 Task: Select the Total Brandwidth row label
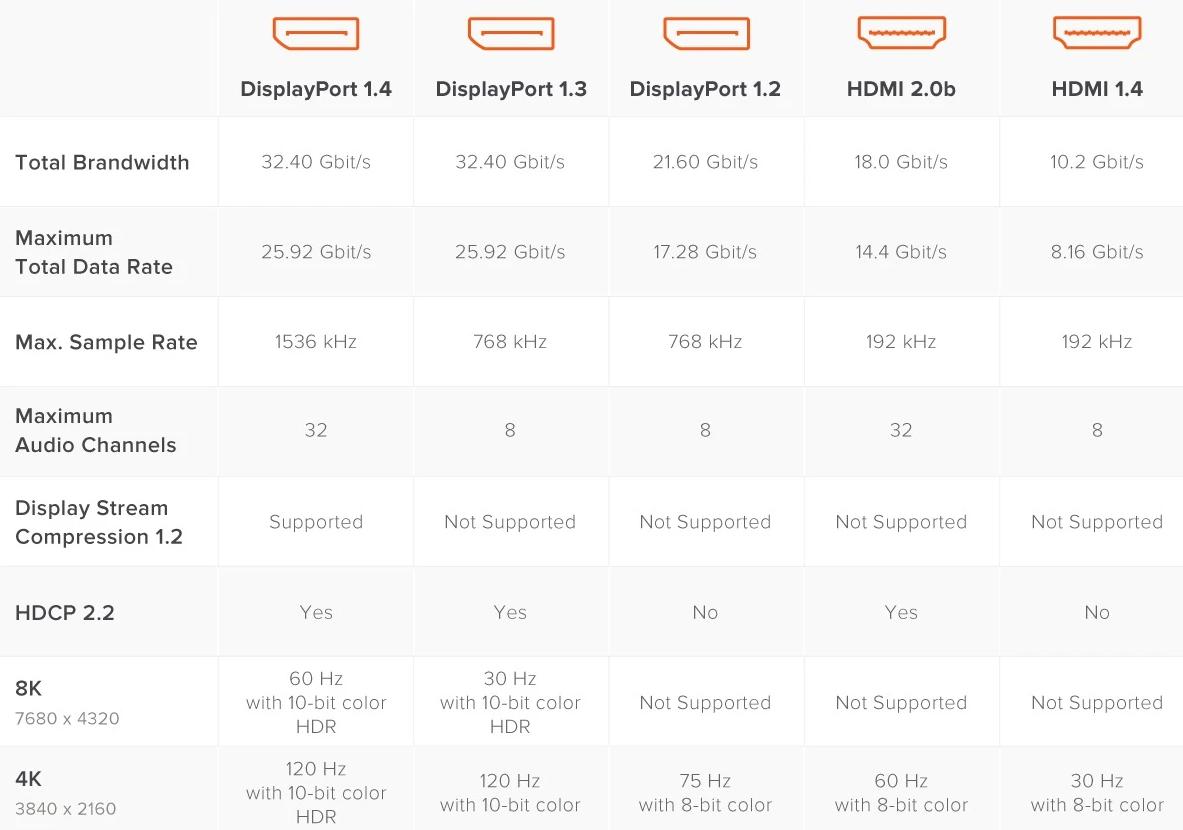click(x=102, y=162)
